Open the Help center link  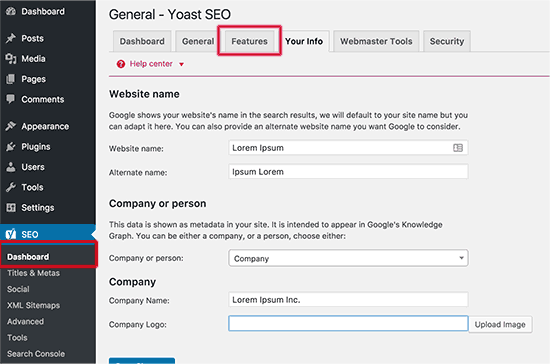(151, 64)
